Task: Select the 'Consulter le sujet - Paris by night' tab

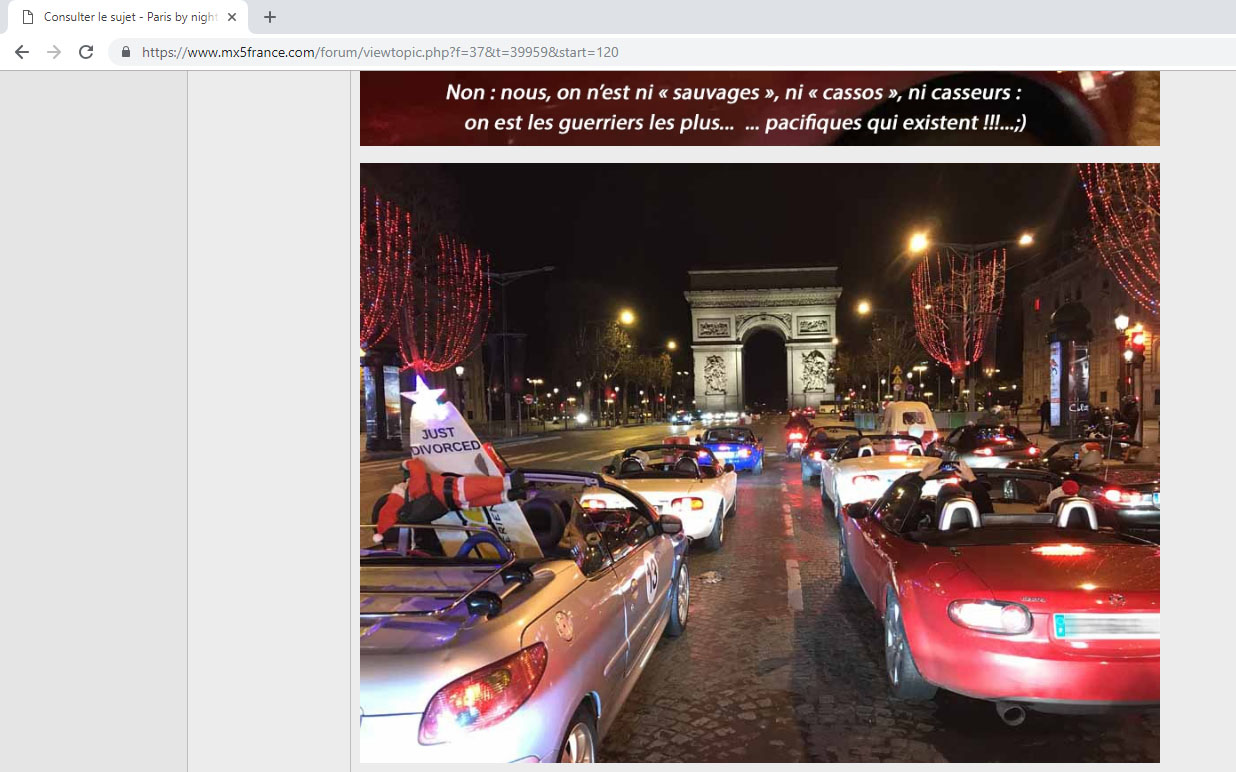Action: tap(129, 17)
